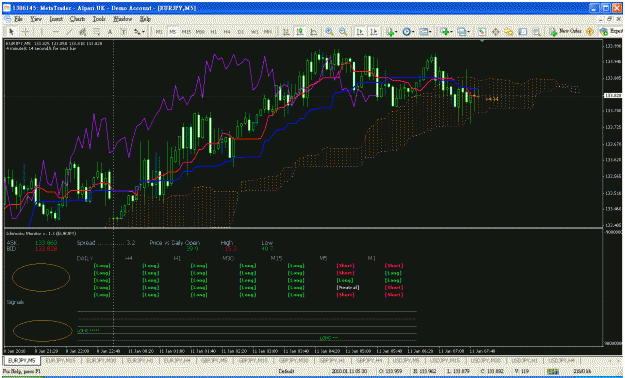Open the Navigator panel
The width and height of the screenshot is (625, 378).
[509, 32]
